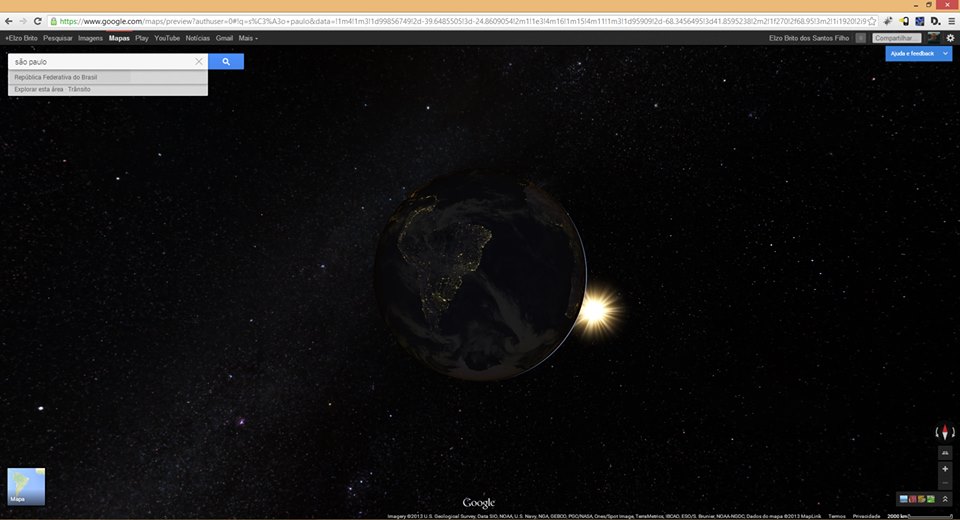Zoom out with the minus button
Screen dimensions: 960x520
tap(945, 482)
